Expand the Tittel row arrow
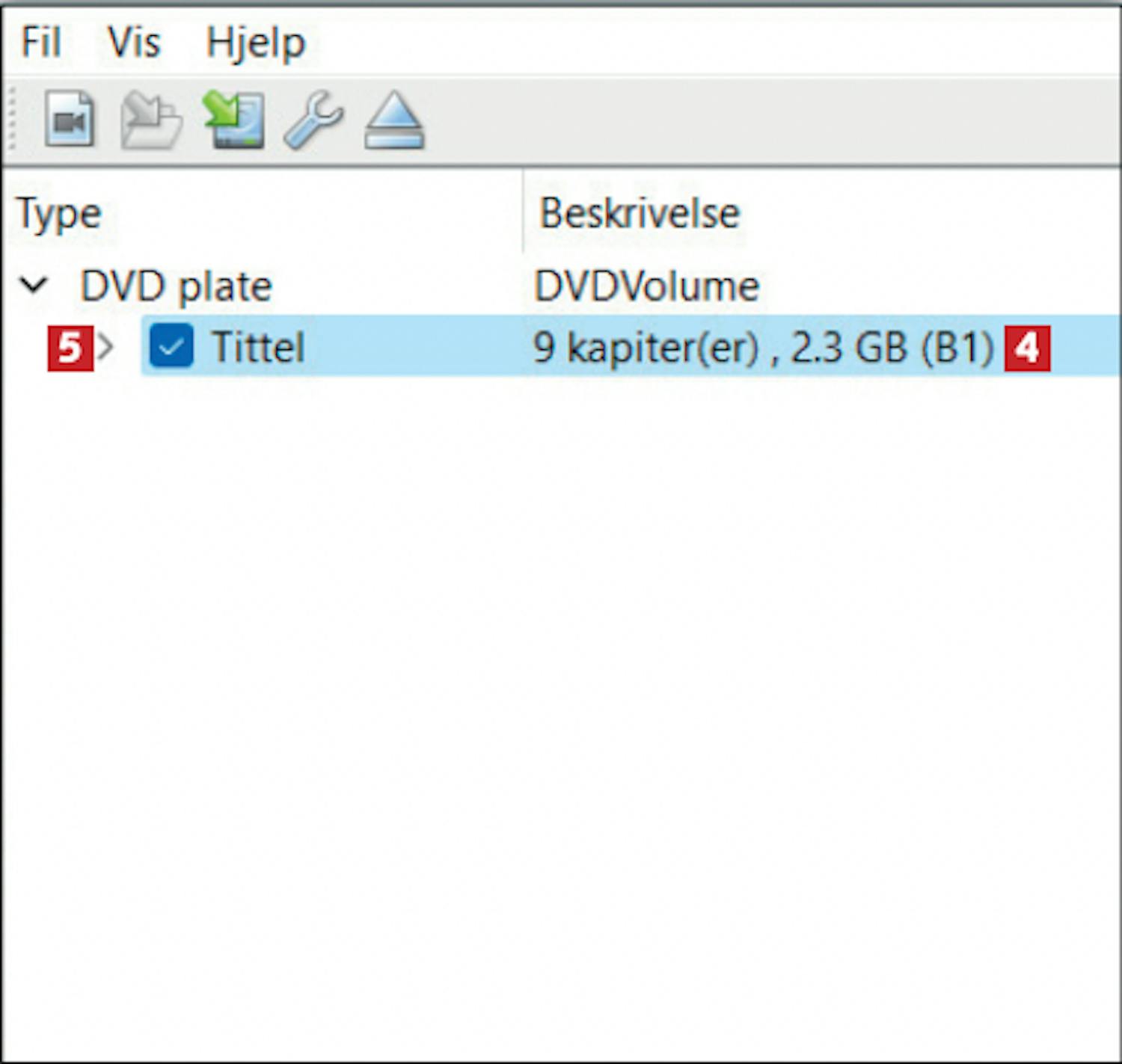1122x1064 pixels. click(x=105, y=347)
